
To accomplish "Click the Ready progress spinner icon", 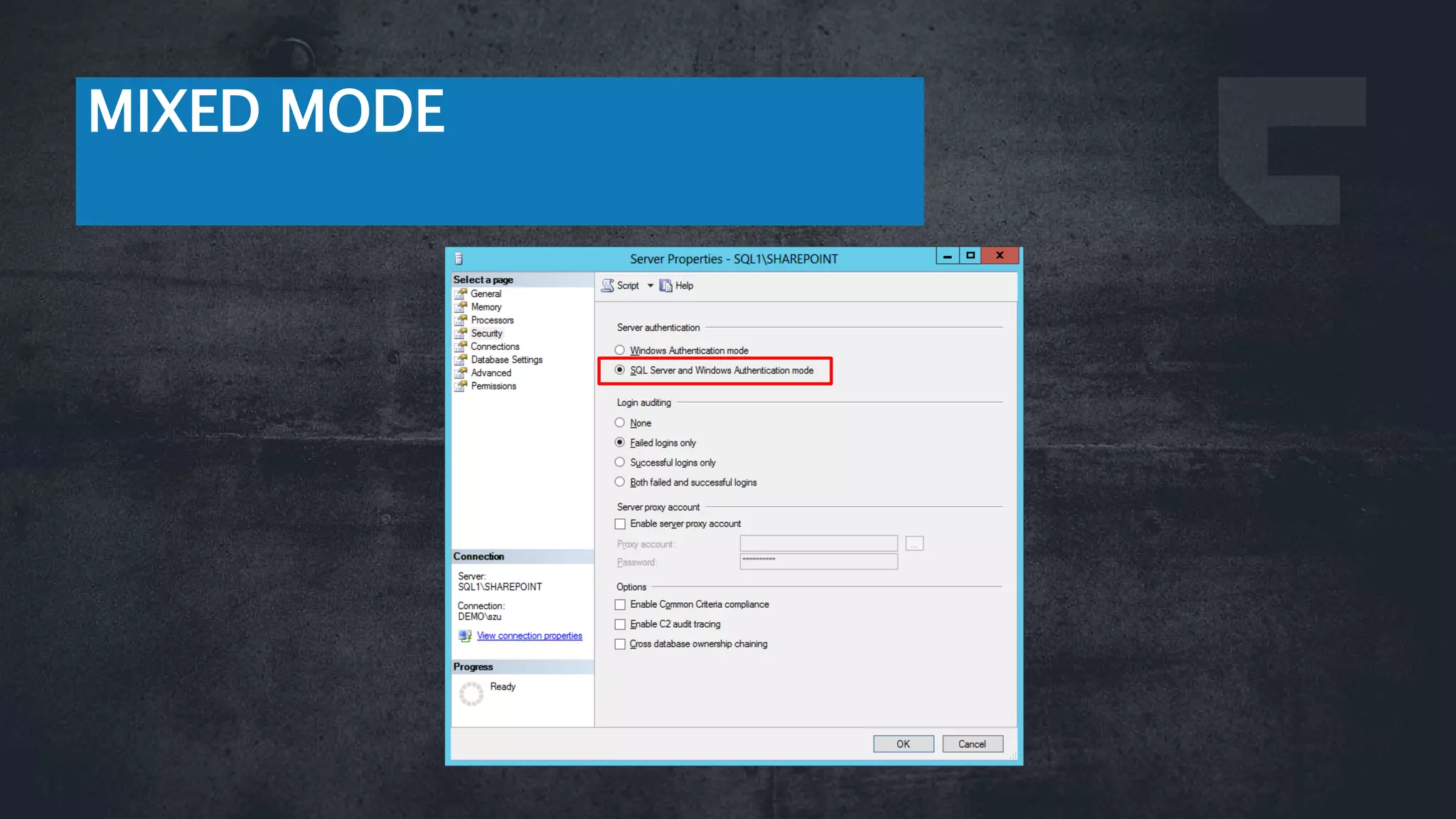I will pyautogui.click(x=471, y=693).
